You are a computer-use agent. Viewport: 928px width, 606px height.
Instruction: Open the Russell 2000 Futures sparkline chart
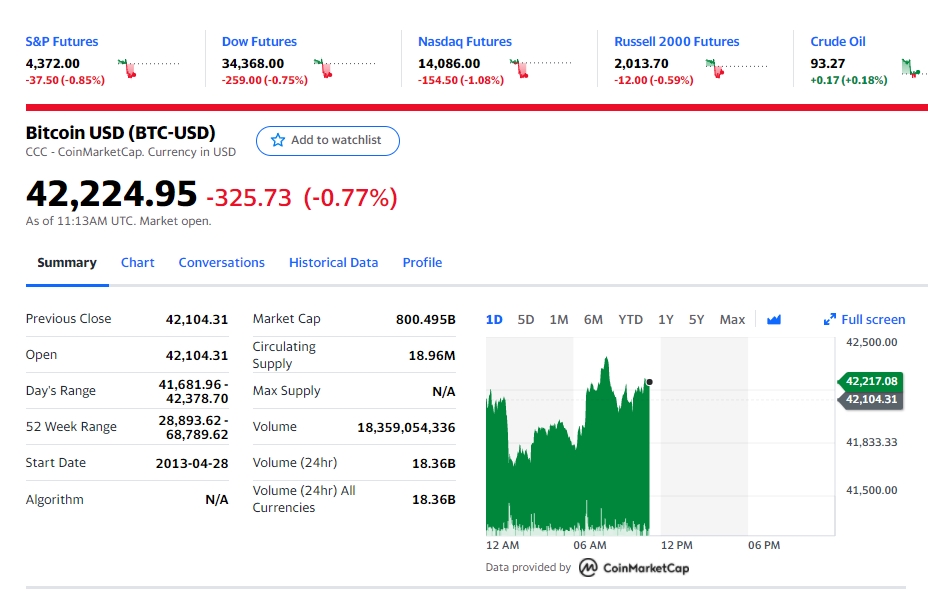736,68
